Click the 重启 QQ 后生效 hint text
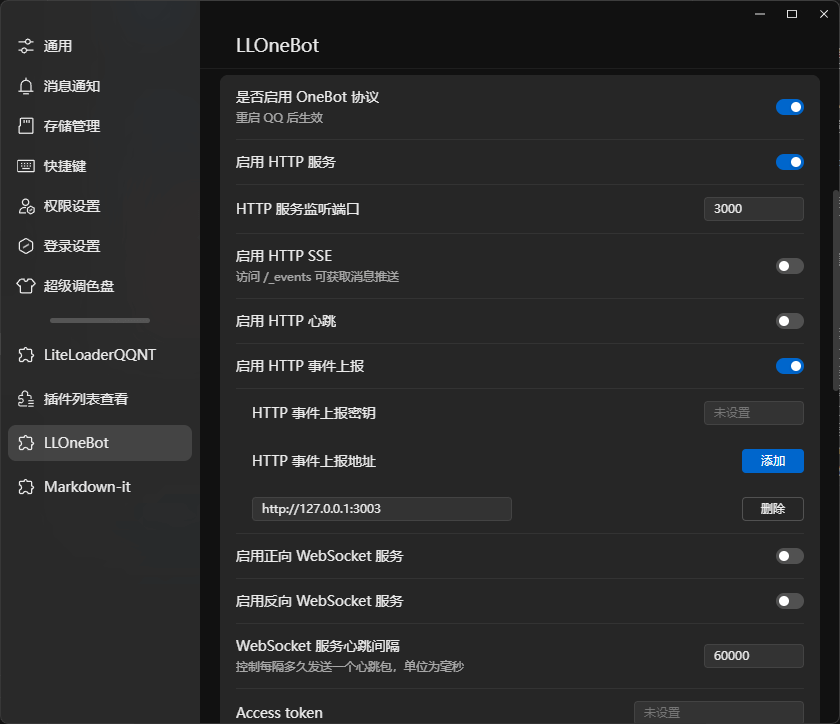This screenshot has height=724, width=840. (x=280, y=118)
